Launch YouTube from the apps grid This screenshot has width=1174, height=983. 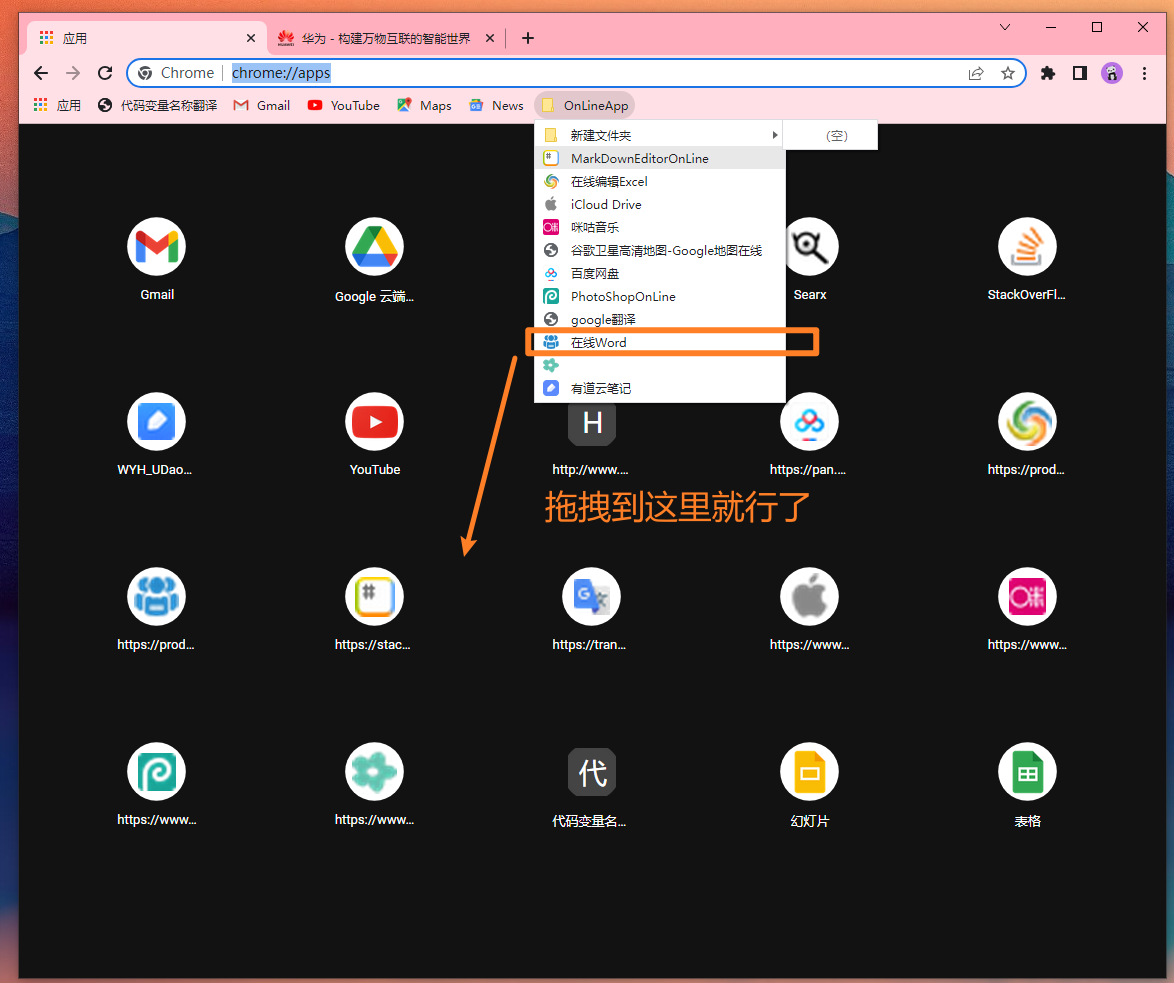[x=374, y=421]
